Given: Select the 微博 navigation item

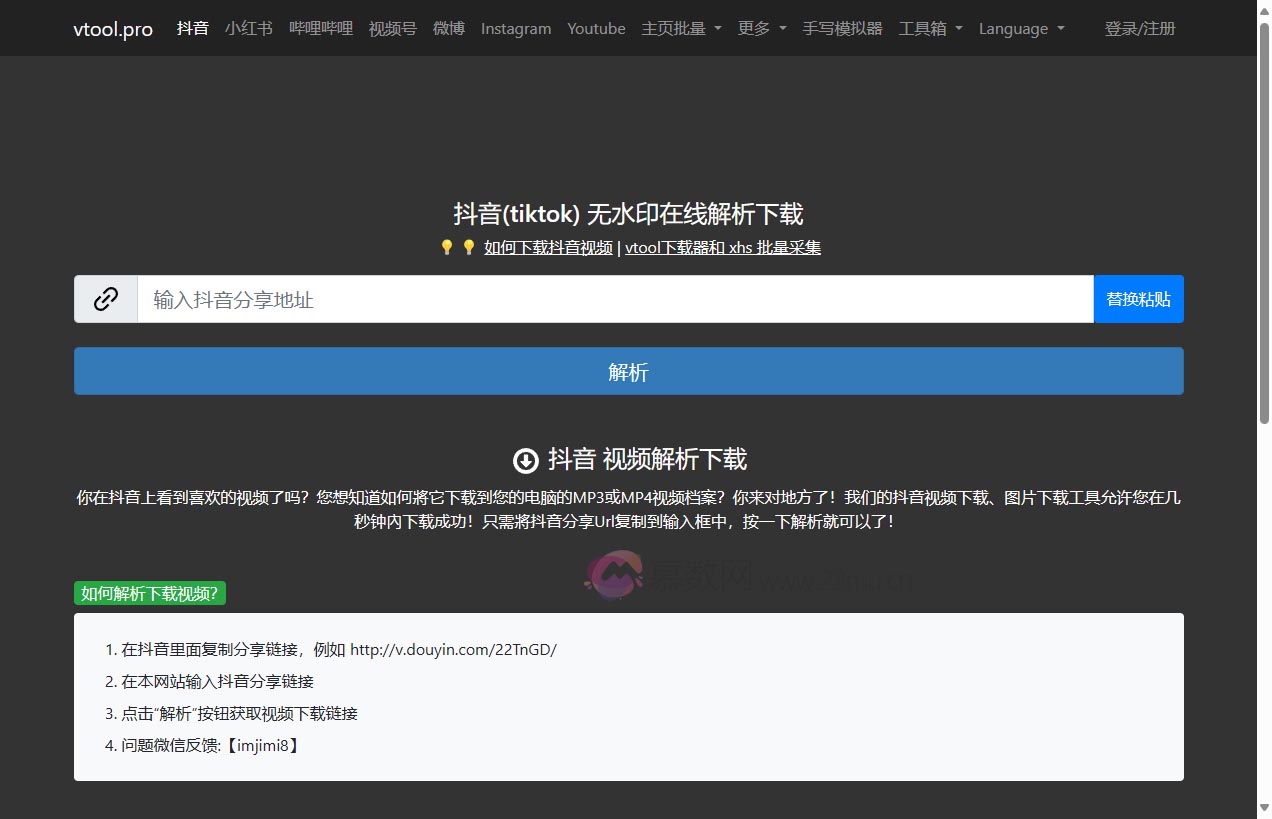Looking at the screenshot, I should click(x=448, y=29).
